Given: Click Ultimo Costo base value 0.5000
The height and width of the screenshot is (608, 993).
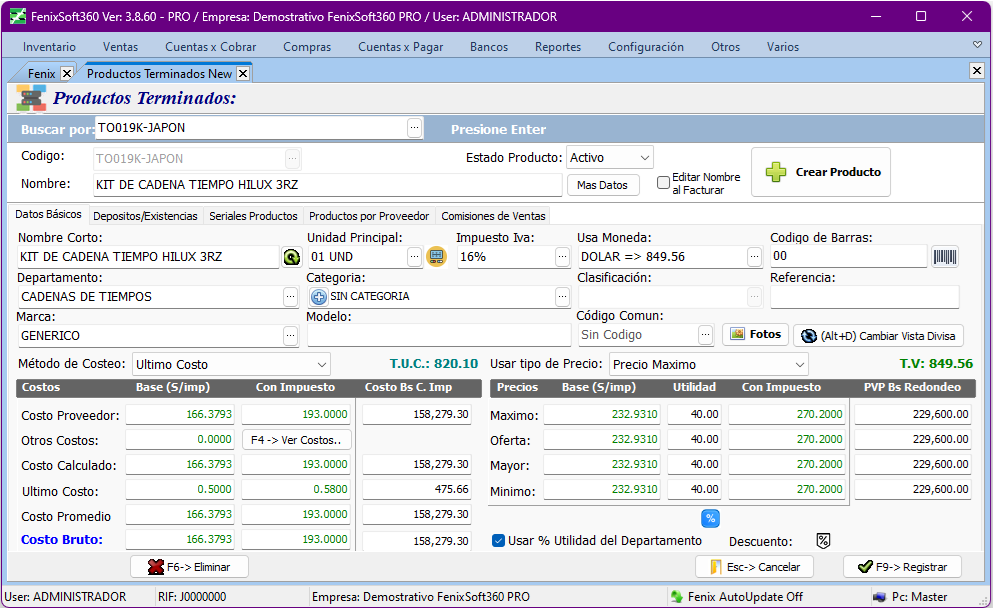Looking at the screenshot, I should [180, 489].
